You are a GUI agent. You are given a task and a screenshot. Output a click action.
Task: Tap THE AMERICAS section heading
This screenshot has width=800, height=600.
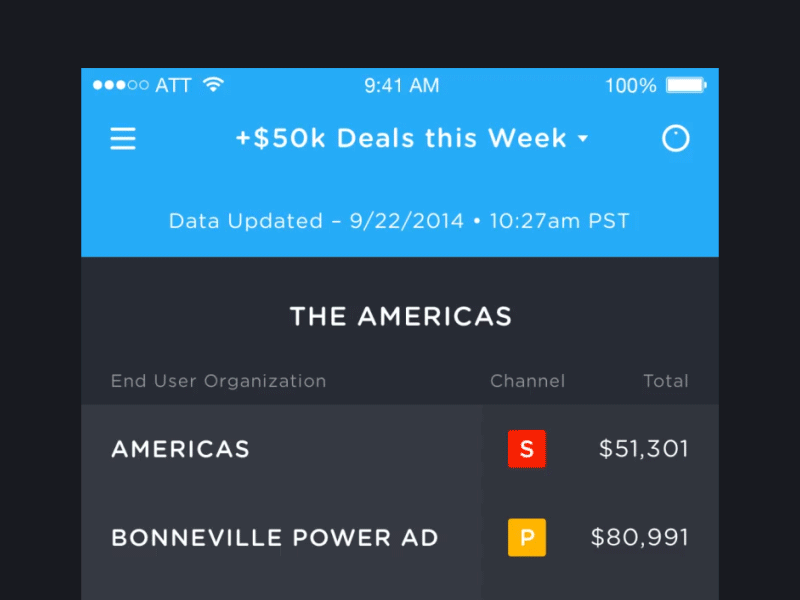click(x=400, y=317)
